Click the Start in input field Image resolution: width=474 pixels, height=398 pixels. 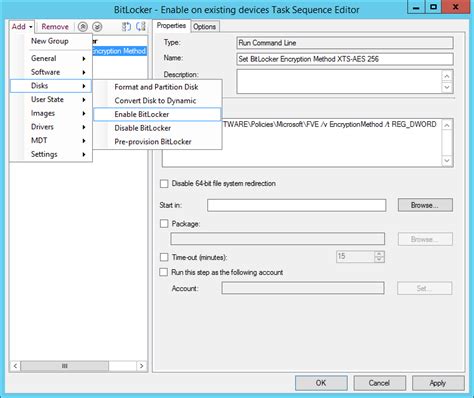point(296,205)
